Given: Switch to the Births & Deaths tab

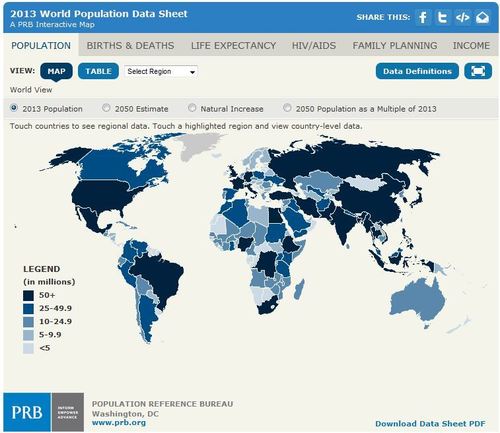Looking at the screenshot, I should tap(130, 45).
